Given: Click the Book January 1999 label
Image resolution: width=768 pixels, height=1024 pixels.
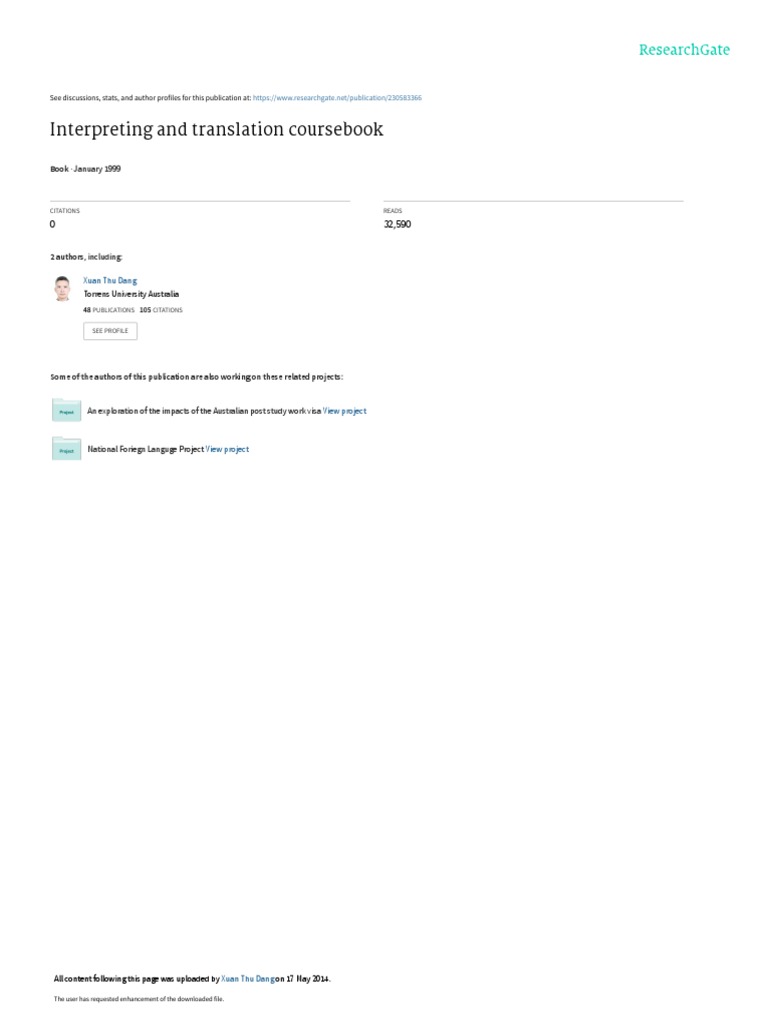Looking at the screenshot, I should 86,169.
